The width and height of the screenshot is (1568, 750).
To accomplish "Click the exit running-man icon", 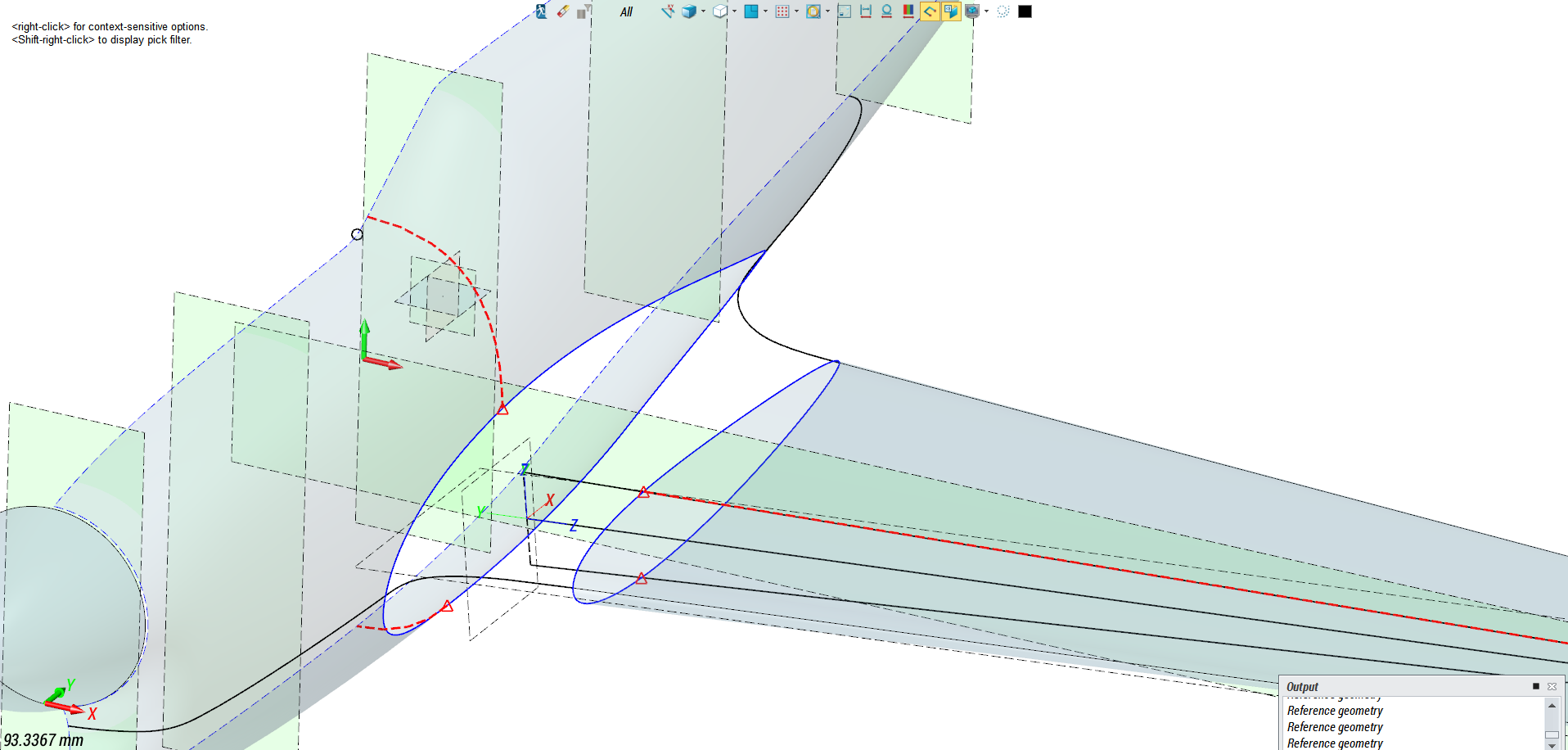I will pyautogui.click(x=541, y=11).
